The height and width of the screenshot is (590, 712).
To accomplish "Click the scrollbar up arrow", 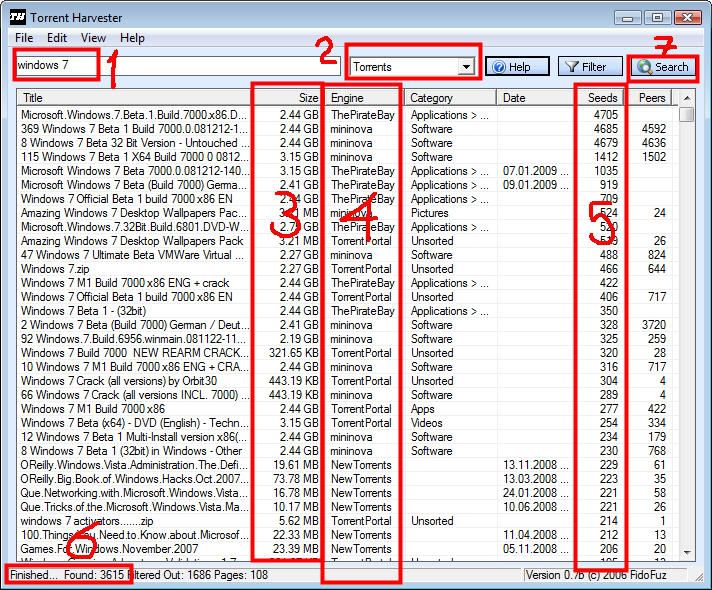I will tap(687, 98).
